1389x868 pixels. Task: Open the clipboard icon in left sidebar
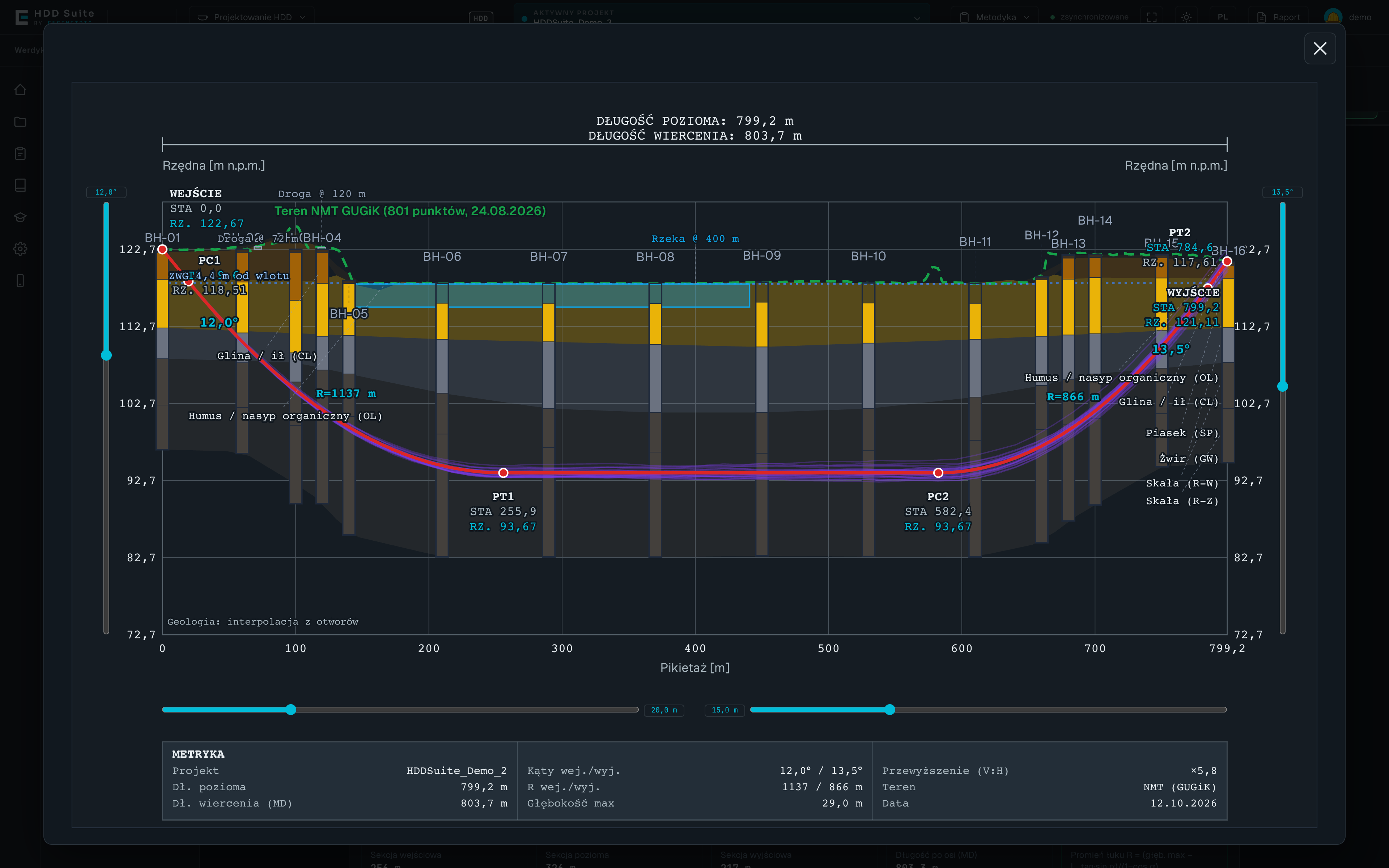[20, 153]
